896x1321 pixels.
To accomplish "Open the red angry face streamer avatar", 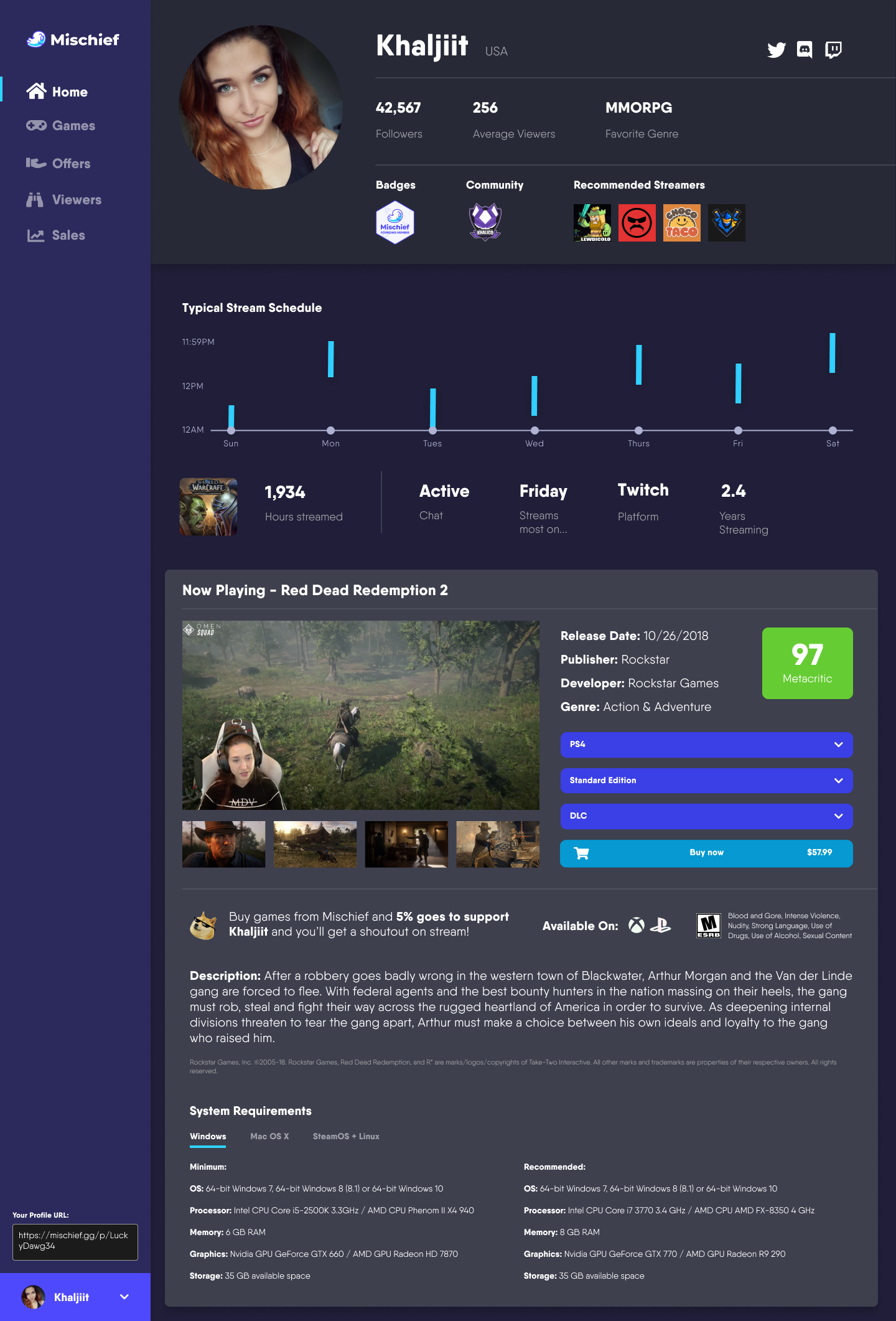I will [x=637, y=223].
